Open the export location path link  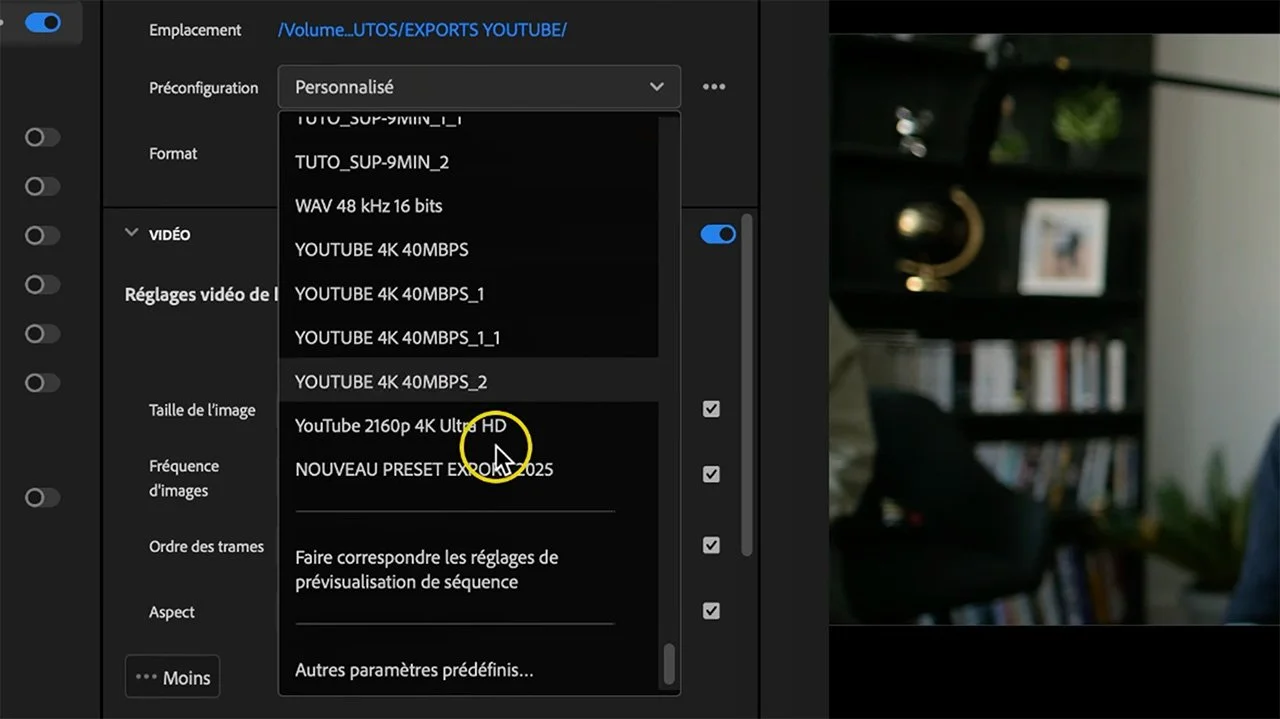click(x=422, y=29)
